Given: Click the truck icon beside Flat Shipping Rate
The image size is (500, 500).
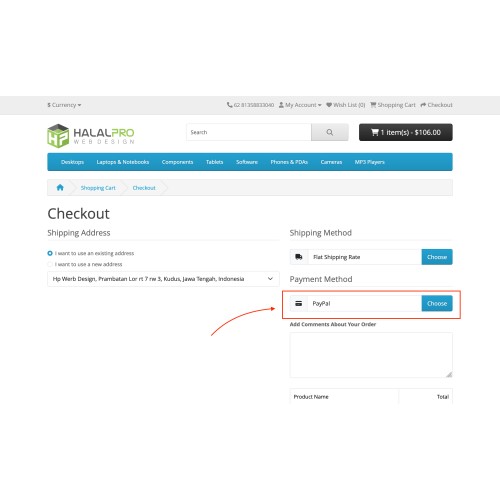Looking at the screenshot, I should (299, 257).
